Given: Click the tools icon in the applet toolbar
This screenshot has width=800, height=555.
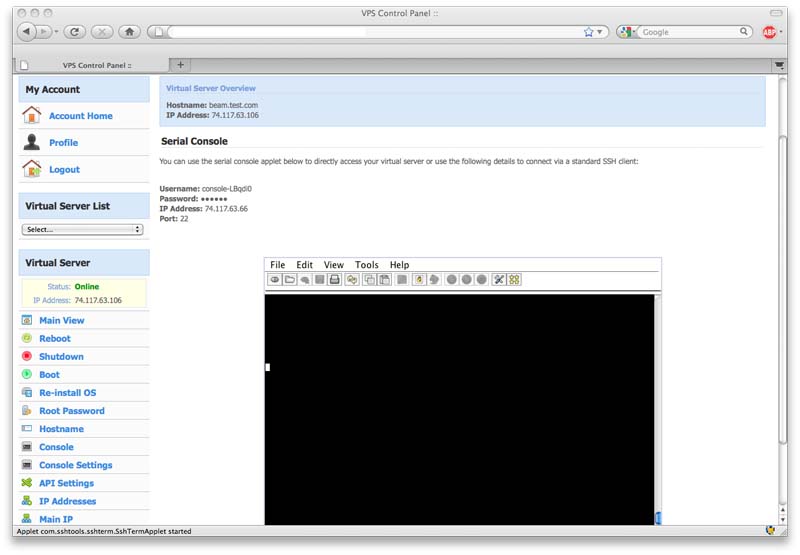Looking at the screenshot, I should [x=498, y=280].
